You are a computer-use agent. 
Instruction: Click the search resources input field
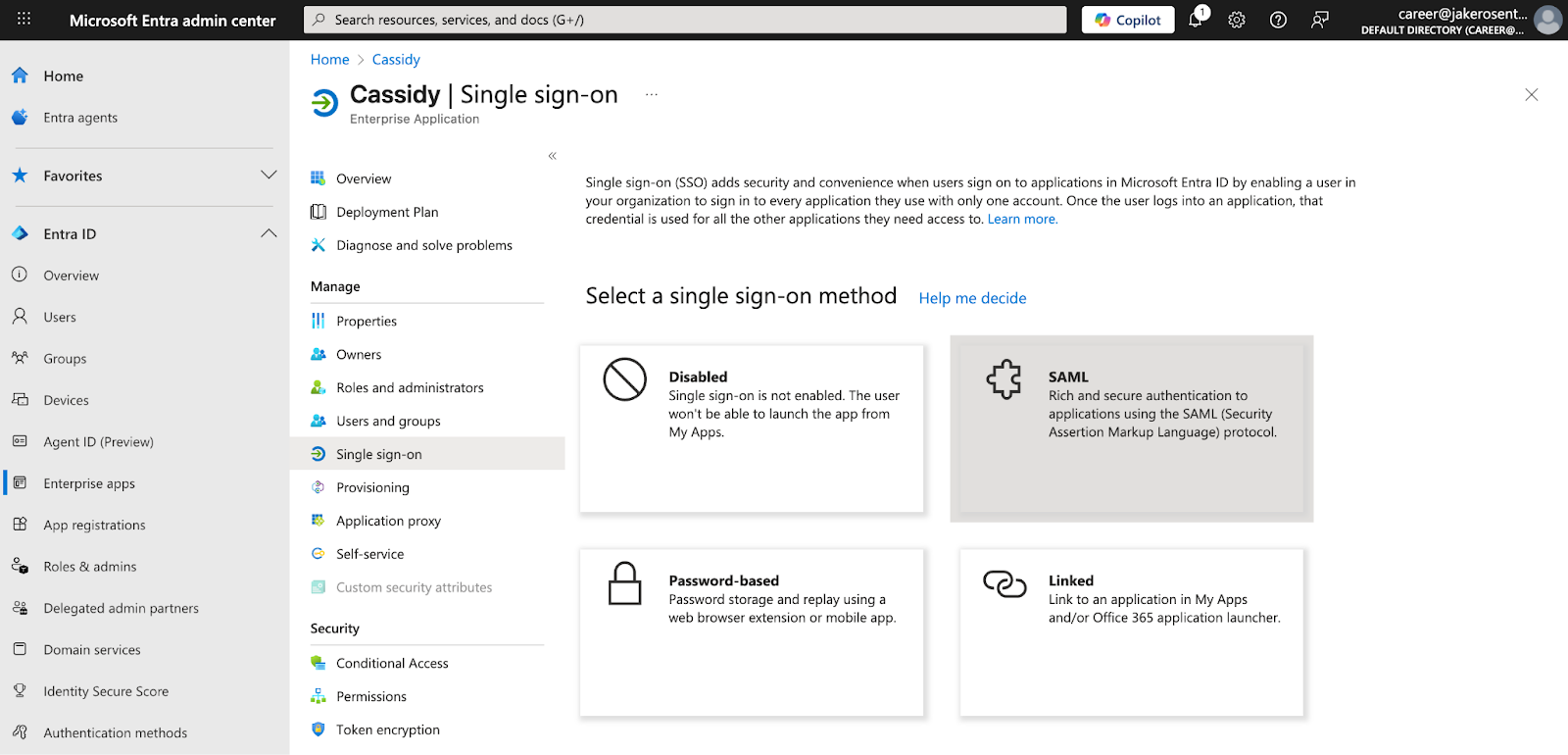point(685,20)
